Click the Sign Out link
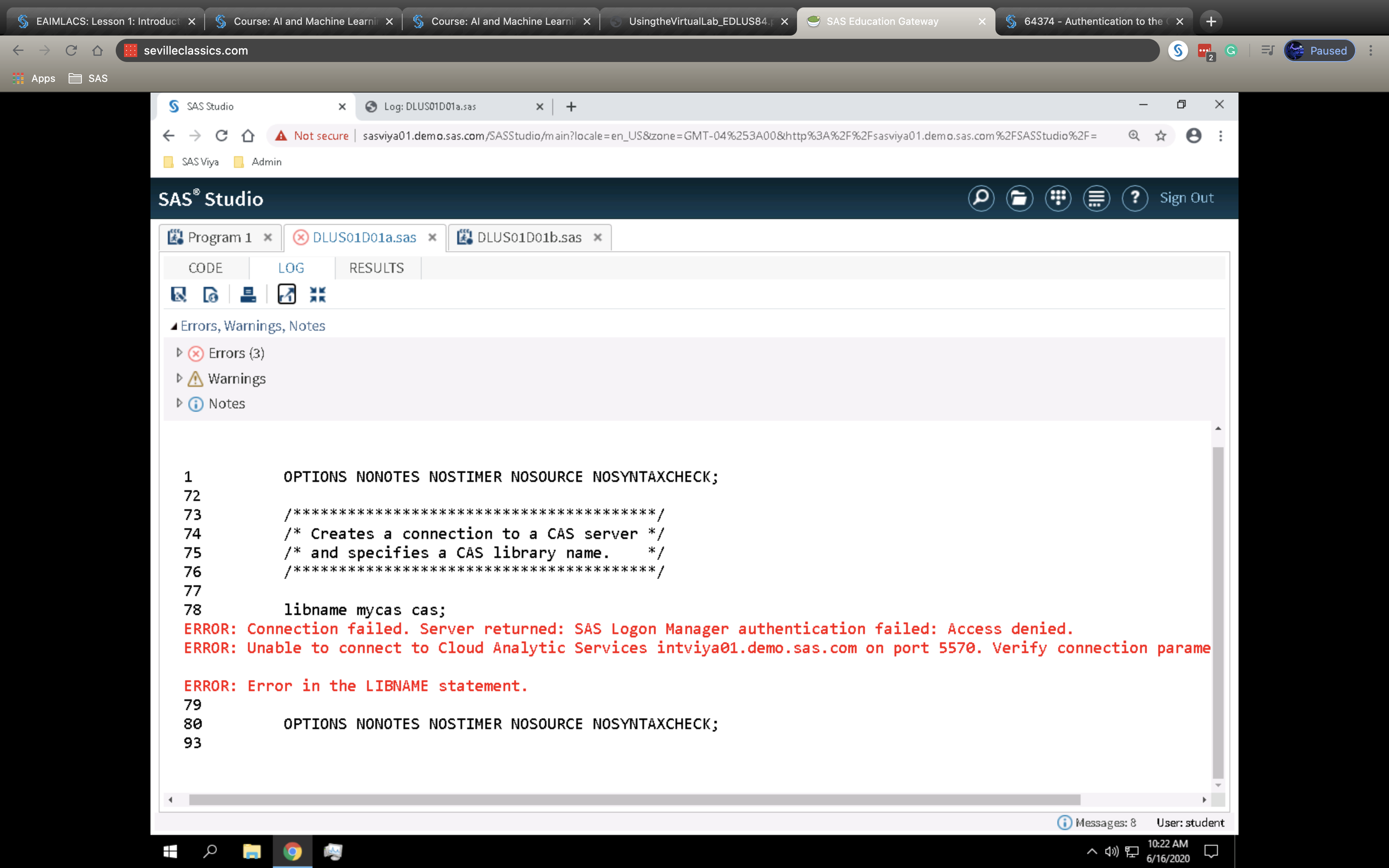 [1186, 198]
